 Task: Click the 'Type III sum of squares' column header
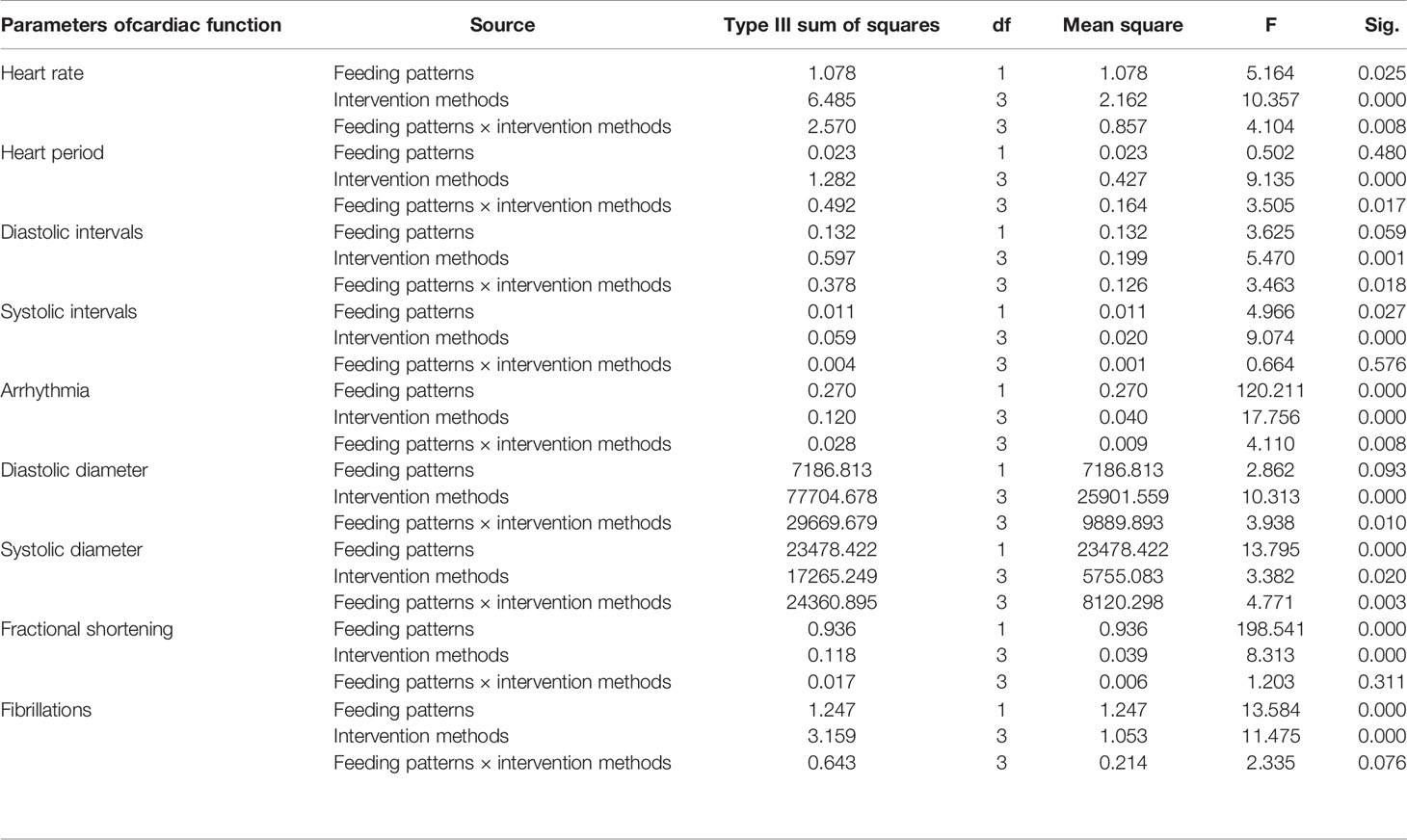tap(831, 26)
